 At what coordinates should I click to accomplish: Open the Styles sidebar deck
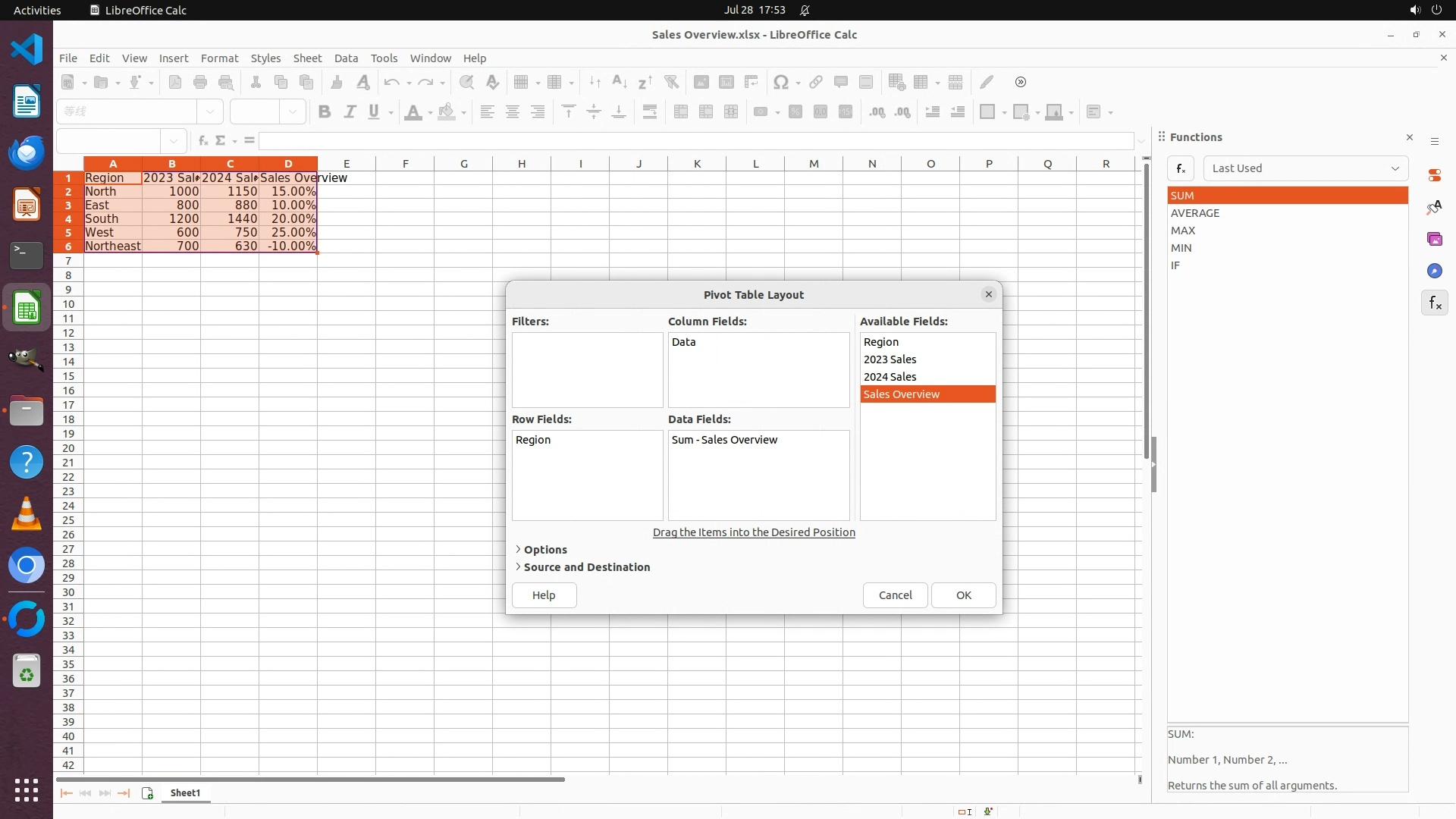tap(1434, 207)
